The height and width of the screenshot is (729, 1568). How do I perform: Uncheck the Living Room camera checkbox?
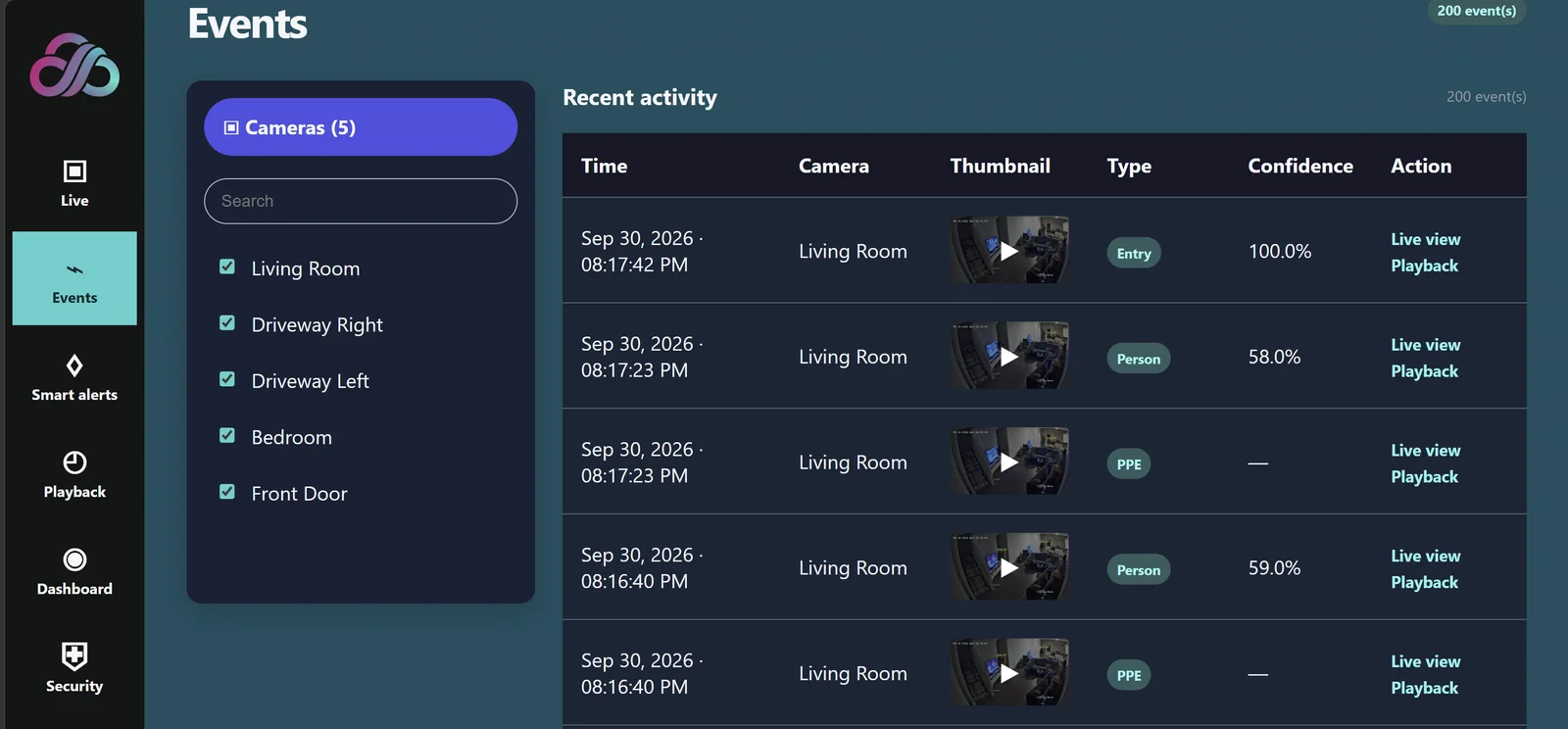(x=227, y=267)
